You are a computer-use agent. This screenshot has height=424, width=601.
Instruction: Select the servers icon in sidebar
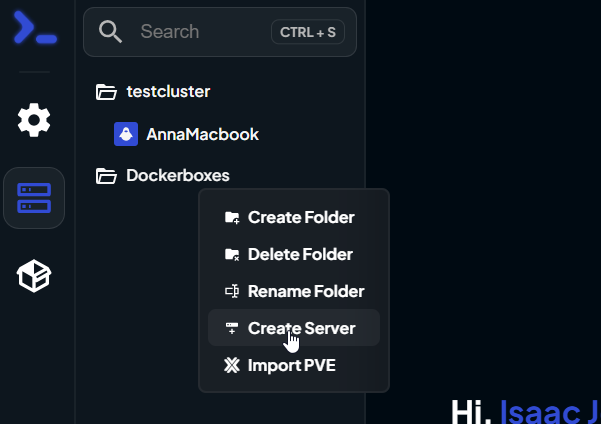pos(34,198)
